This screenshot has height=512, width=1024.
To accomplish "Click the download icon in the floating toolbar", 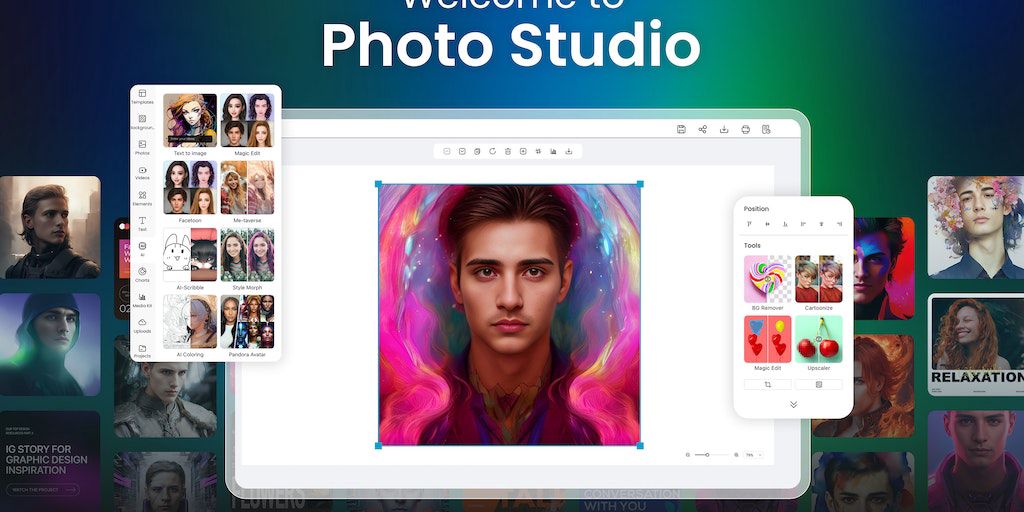I will click(569, 151).
